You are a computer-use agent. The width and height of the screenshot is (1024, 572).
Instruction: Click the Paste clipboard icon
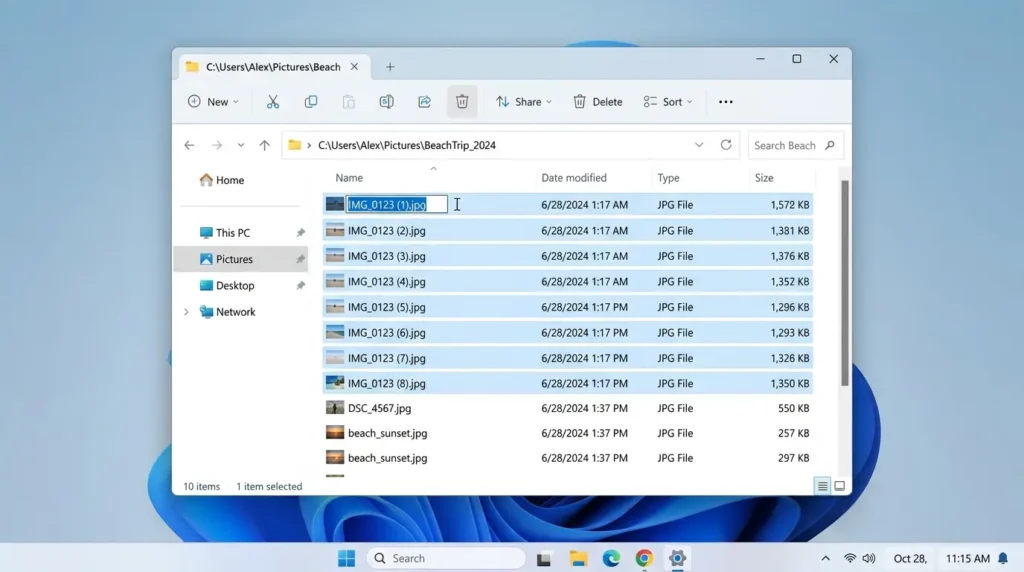coord(349,102)
